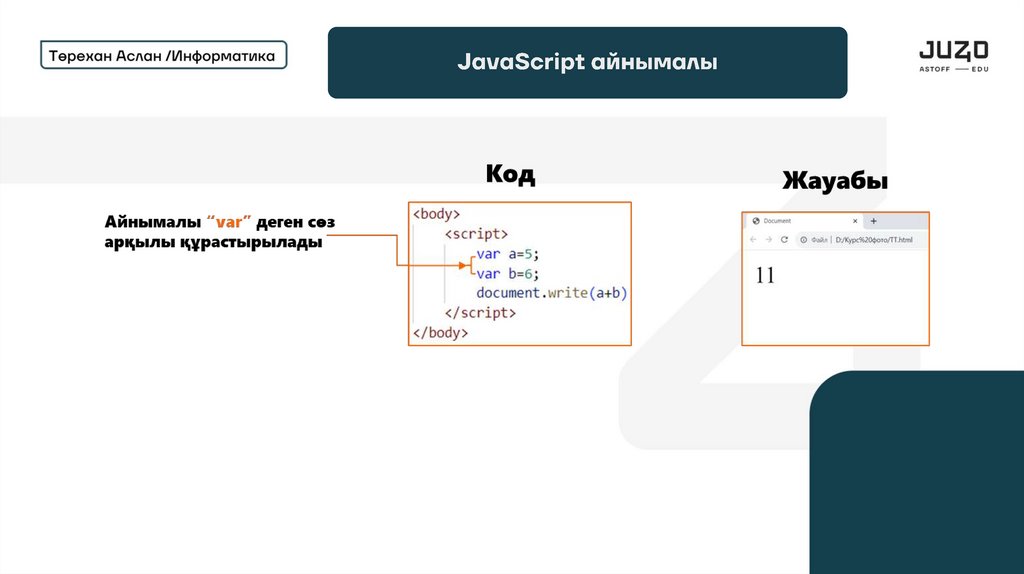Click the address bar with TT.html path

[x=861, y=240]
